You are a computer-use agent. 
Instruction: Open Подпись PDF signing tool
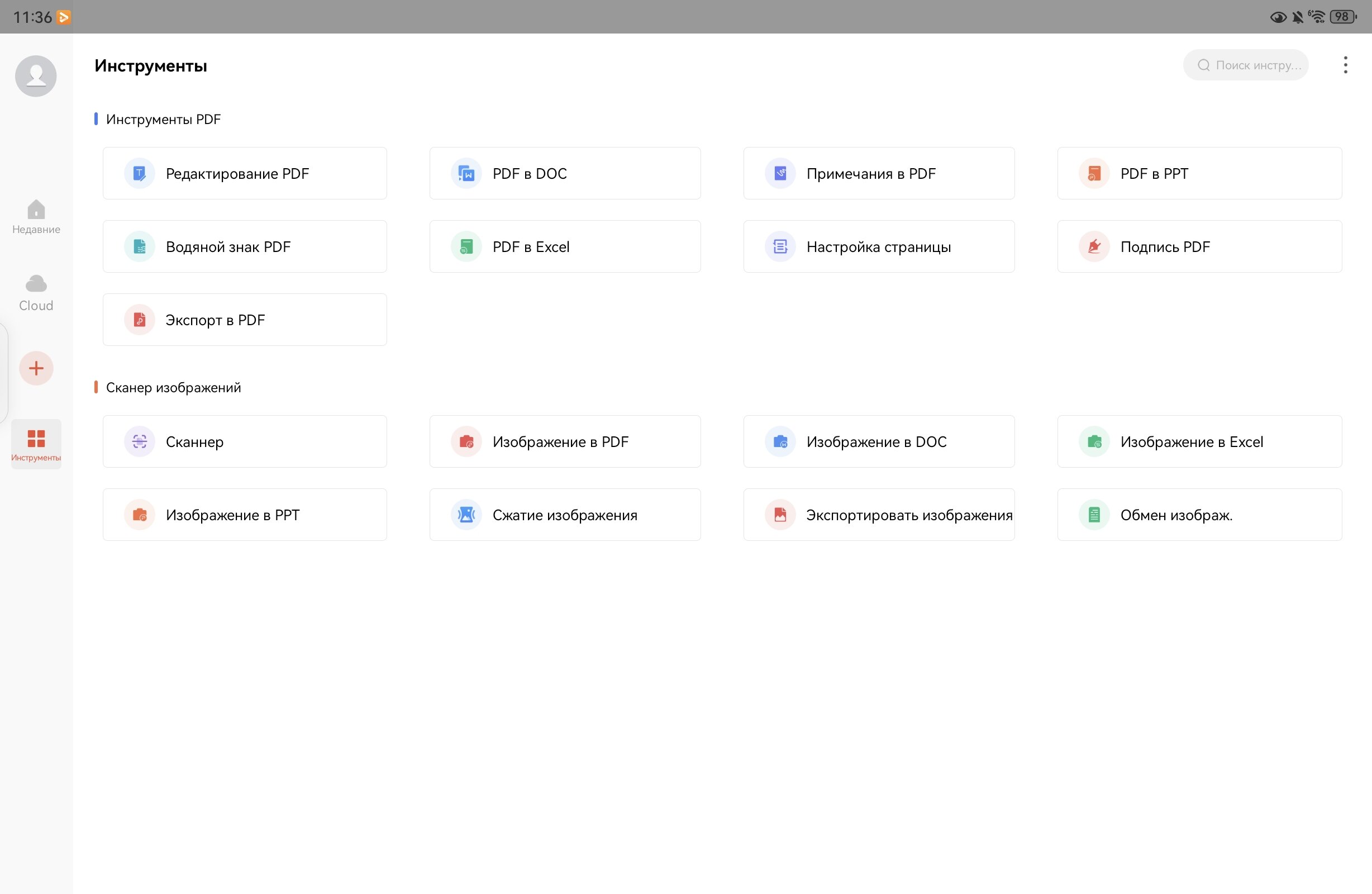pos(1199,247)
